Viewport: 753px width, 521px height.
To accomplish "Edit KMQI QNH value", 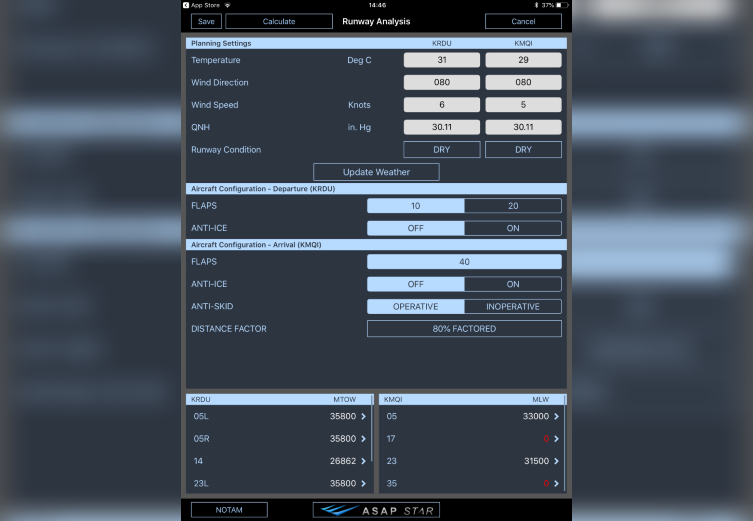I will point(523,127).
